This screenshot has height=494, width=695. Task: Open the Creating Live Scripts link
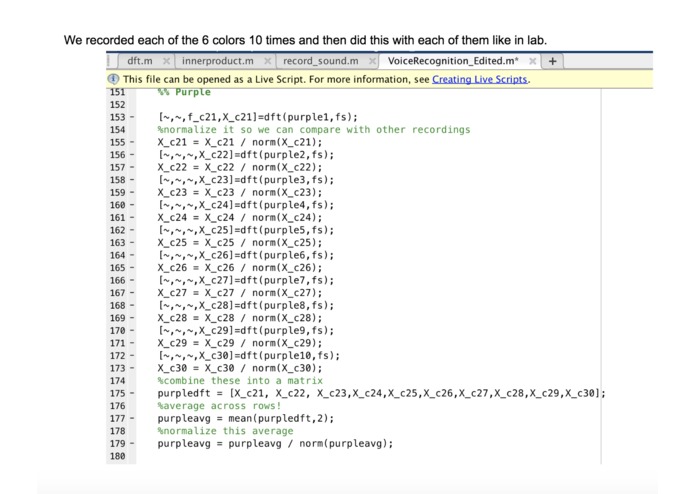(x=480, y=79)
